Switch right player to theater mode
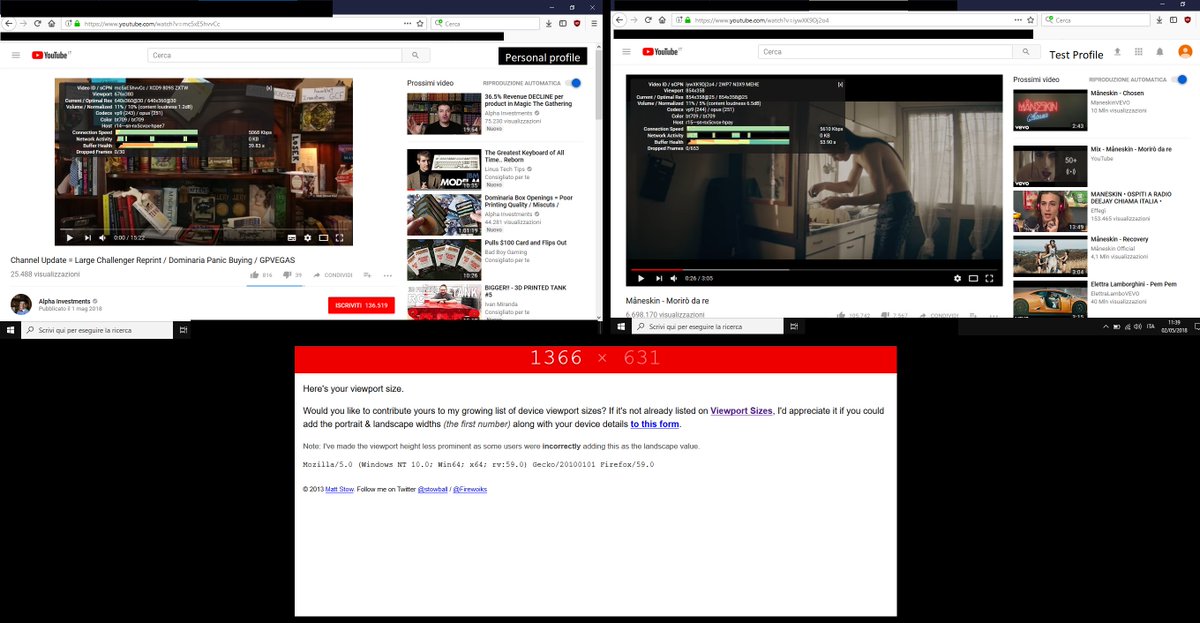Screen dimensions: 1200x623 [x=974, y=278]
